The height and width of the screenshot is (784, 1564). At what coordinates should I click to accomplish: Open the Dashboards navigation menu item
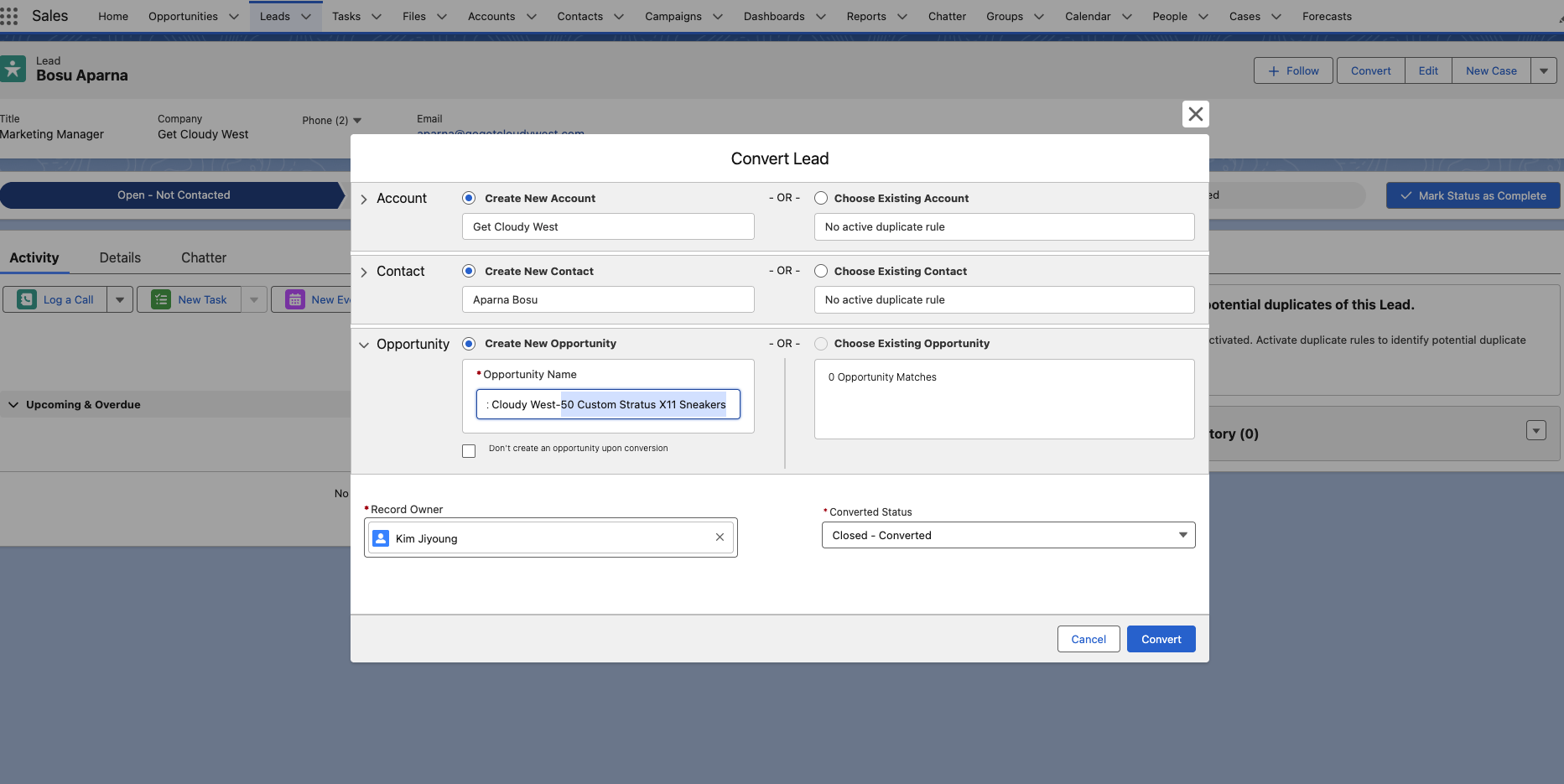click(x=773, y=17)
